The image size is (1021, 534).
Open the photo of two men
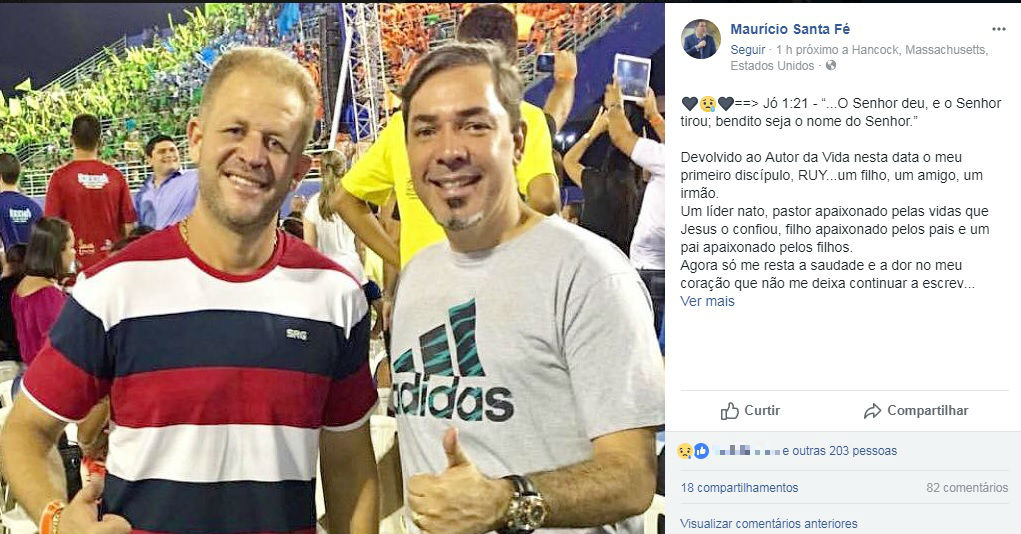point(332,268)
